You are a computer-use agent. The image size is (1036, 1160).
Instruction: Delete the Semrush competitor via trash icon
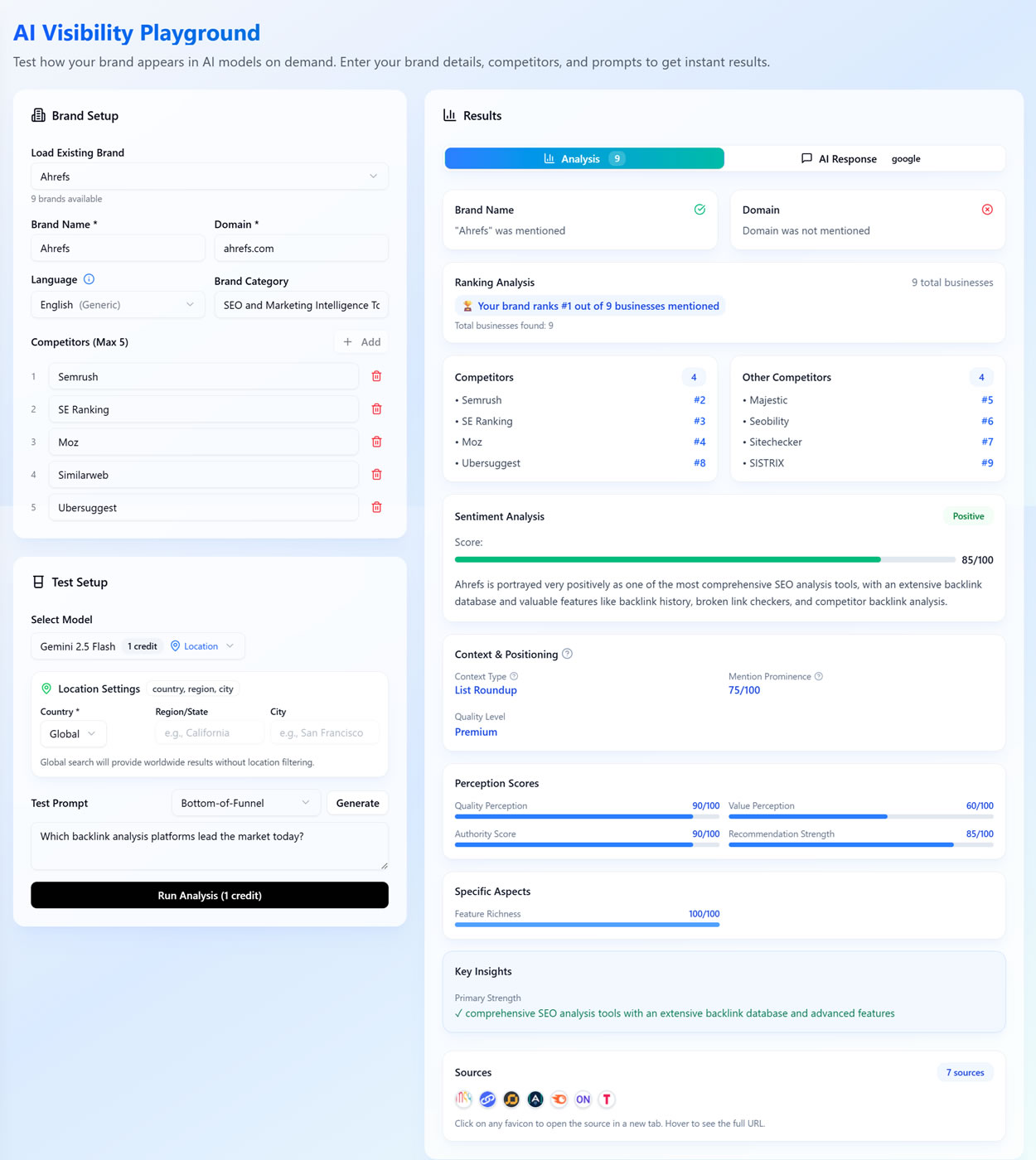click(x=376, y=376)
